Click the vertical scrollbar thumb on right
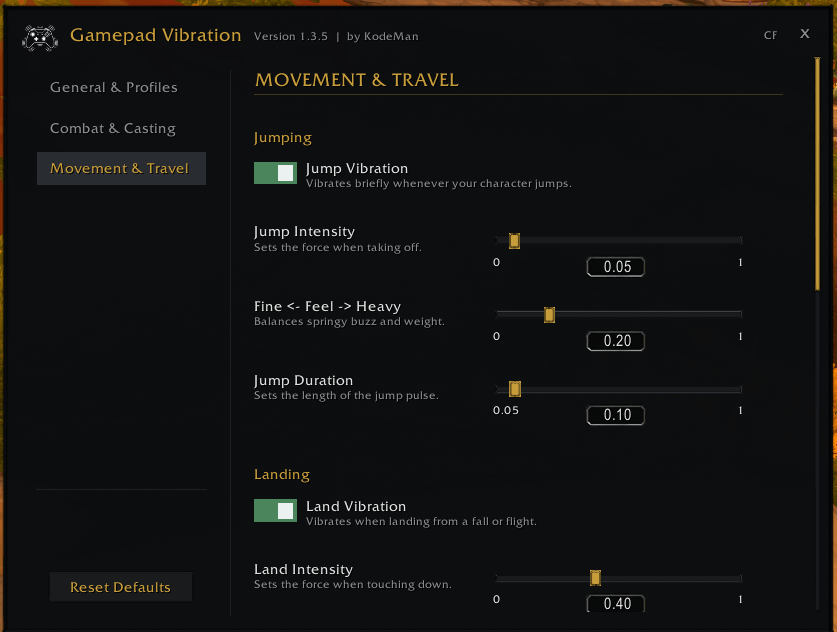Viewport: 837px width, 632px height. [817, 174]
